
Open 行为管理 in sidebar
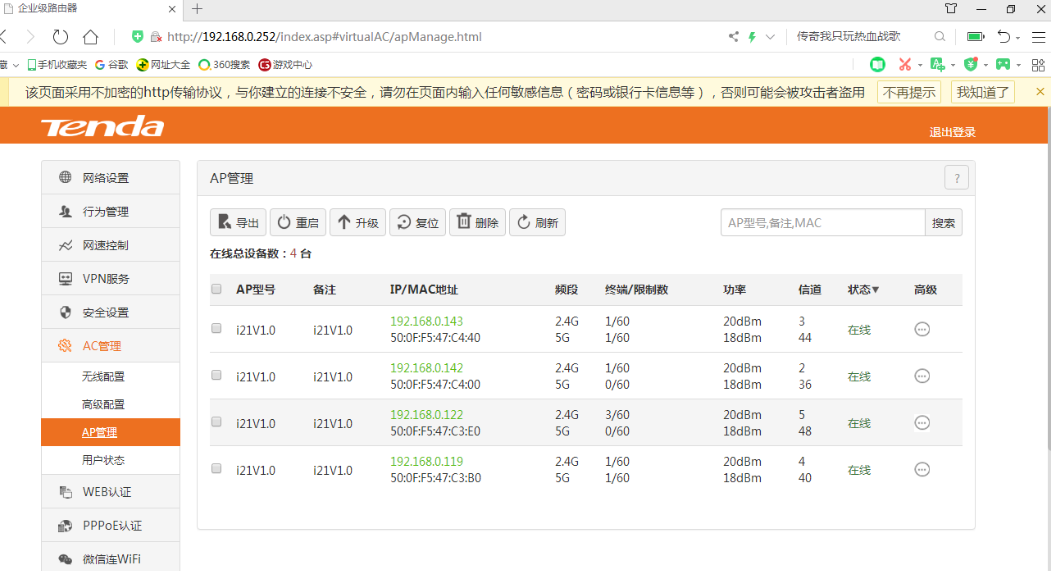pyautogui.click(x=111, y=211)
